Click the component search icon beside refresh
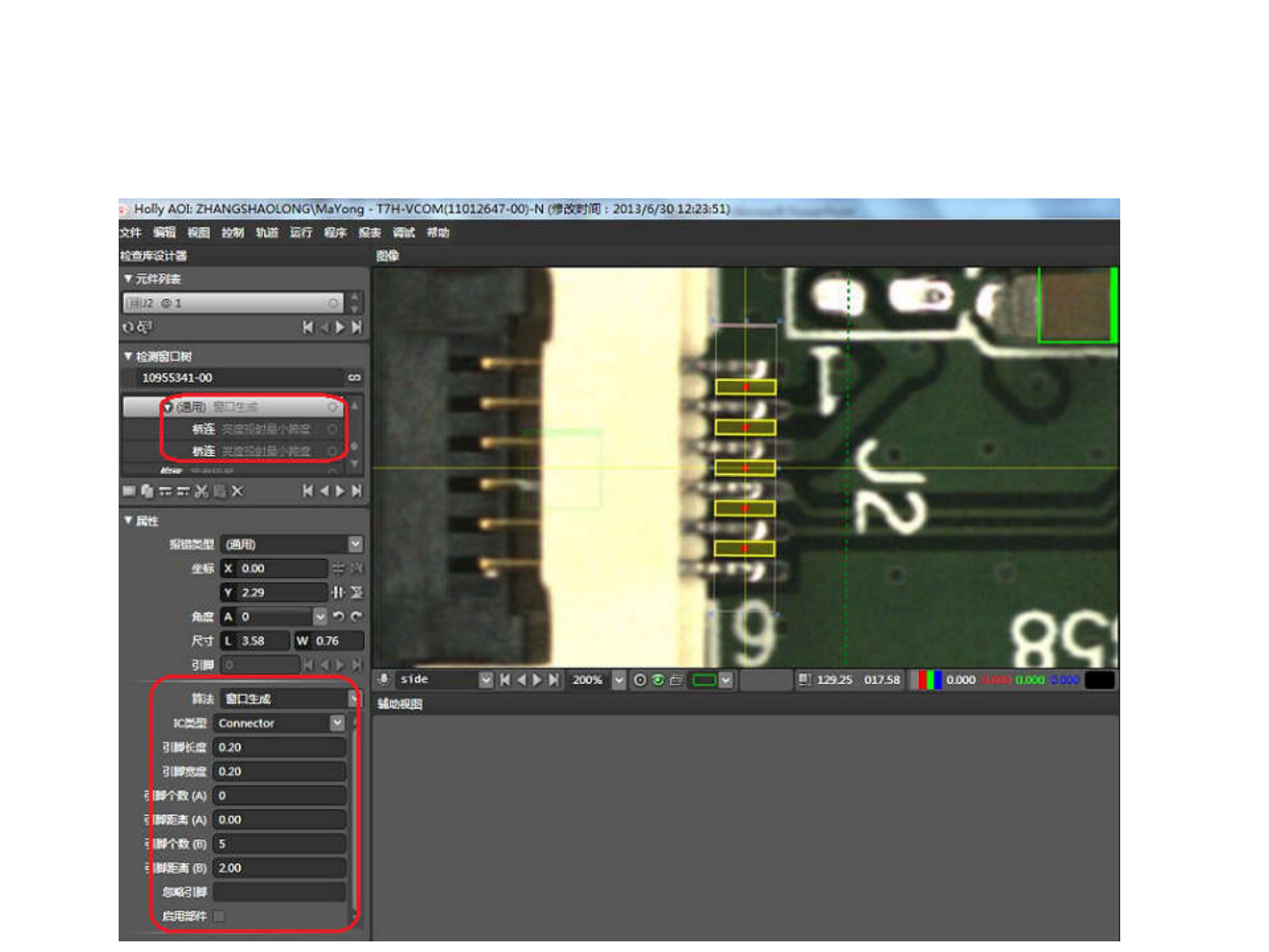The image size is (1269, 952). click(x=144, y=328)
